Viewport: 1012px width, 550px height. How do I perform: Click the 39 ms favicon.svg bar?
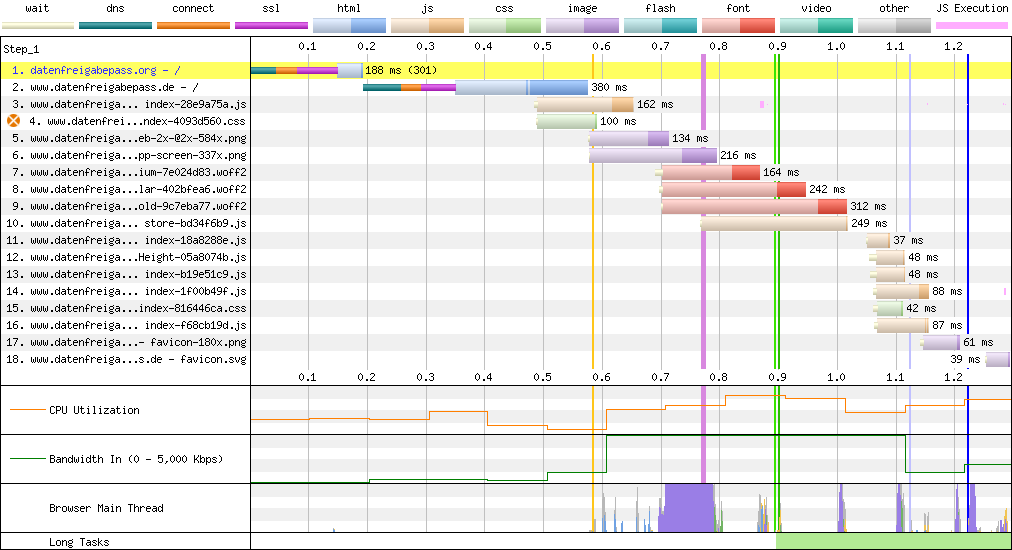coord(997,359)
